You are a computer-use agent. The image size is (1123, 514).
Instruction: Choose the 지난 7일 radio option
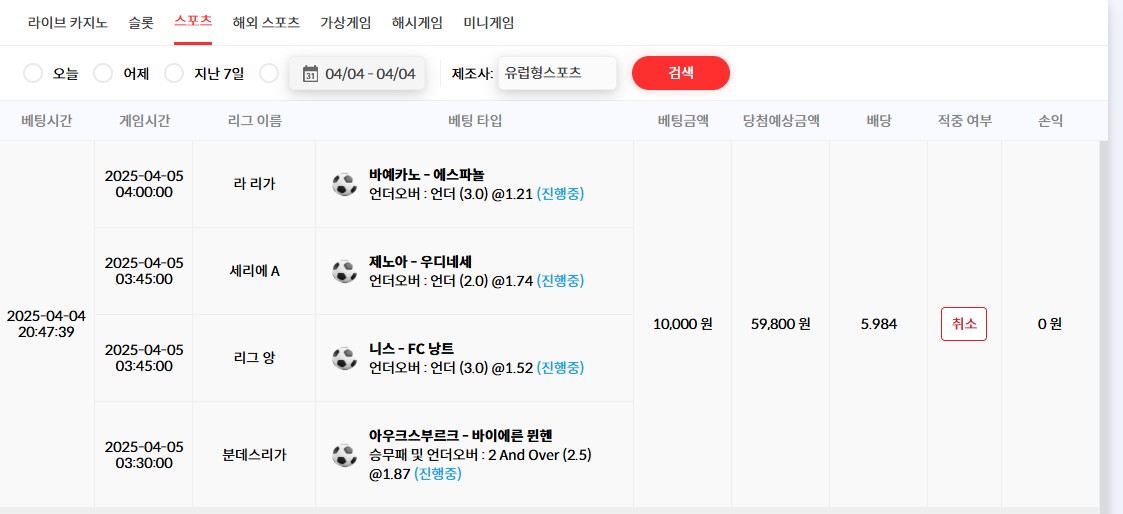(x=174, y=73)
